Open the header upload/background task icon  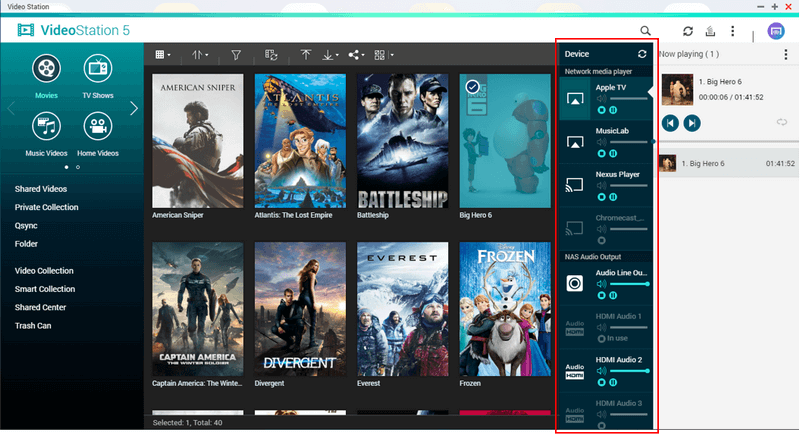[x=710, y=31]
